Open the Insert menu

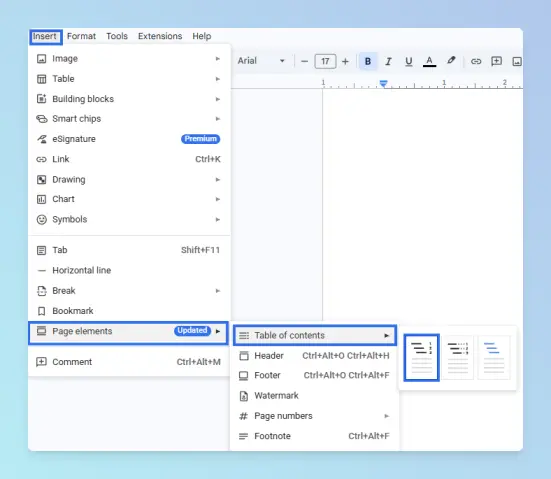click(45, 36)
